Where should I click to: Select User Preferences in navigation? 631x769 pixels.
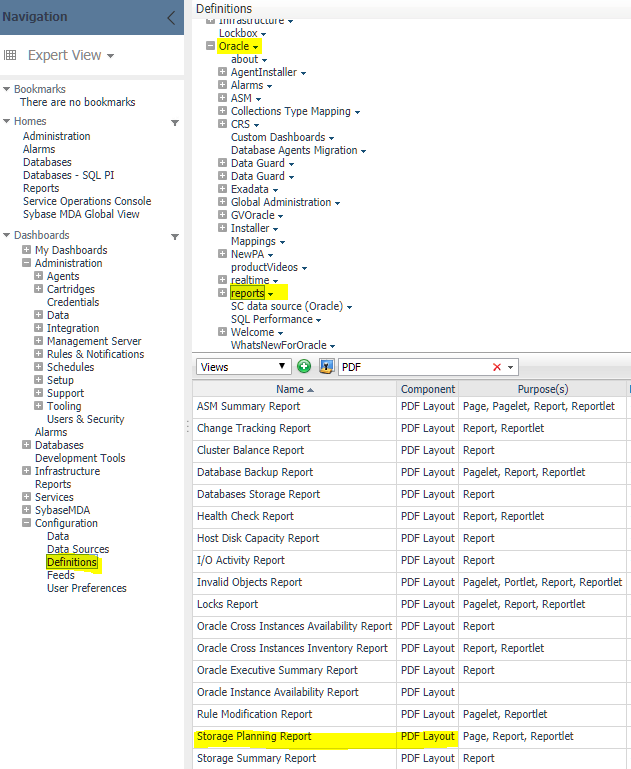coord(87,588)
